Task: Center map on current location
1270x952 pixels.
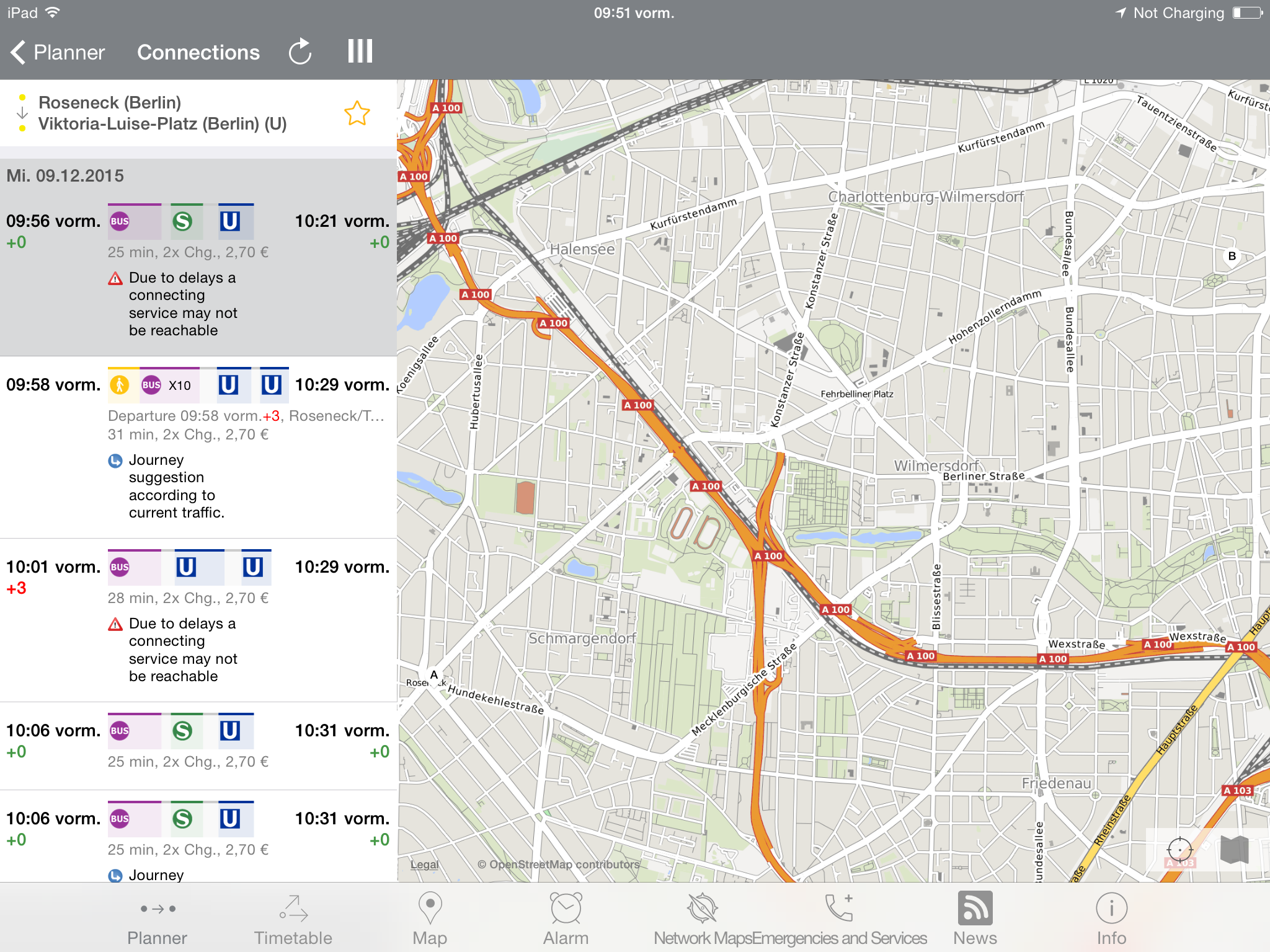Action: point(1179,849)
